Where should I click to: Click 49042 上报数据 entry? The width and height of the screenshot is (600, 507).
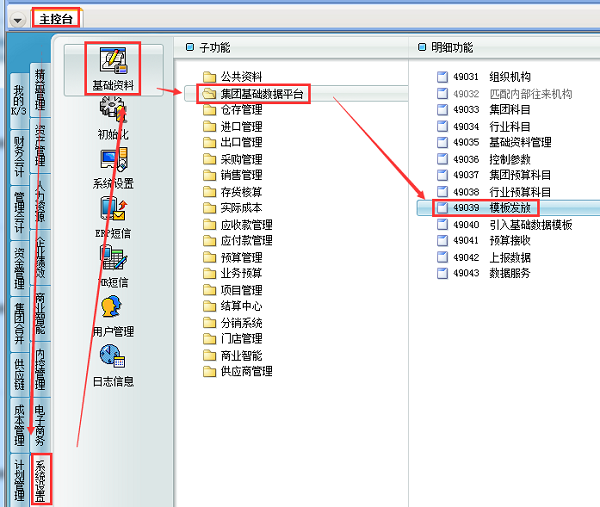tap(483, 257)
